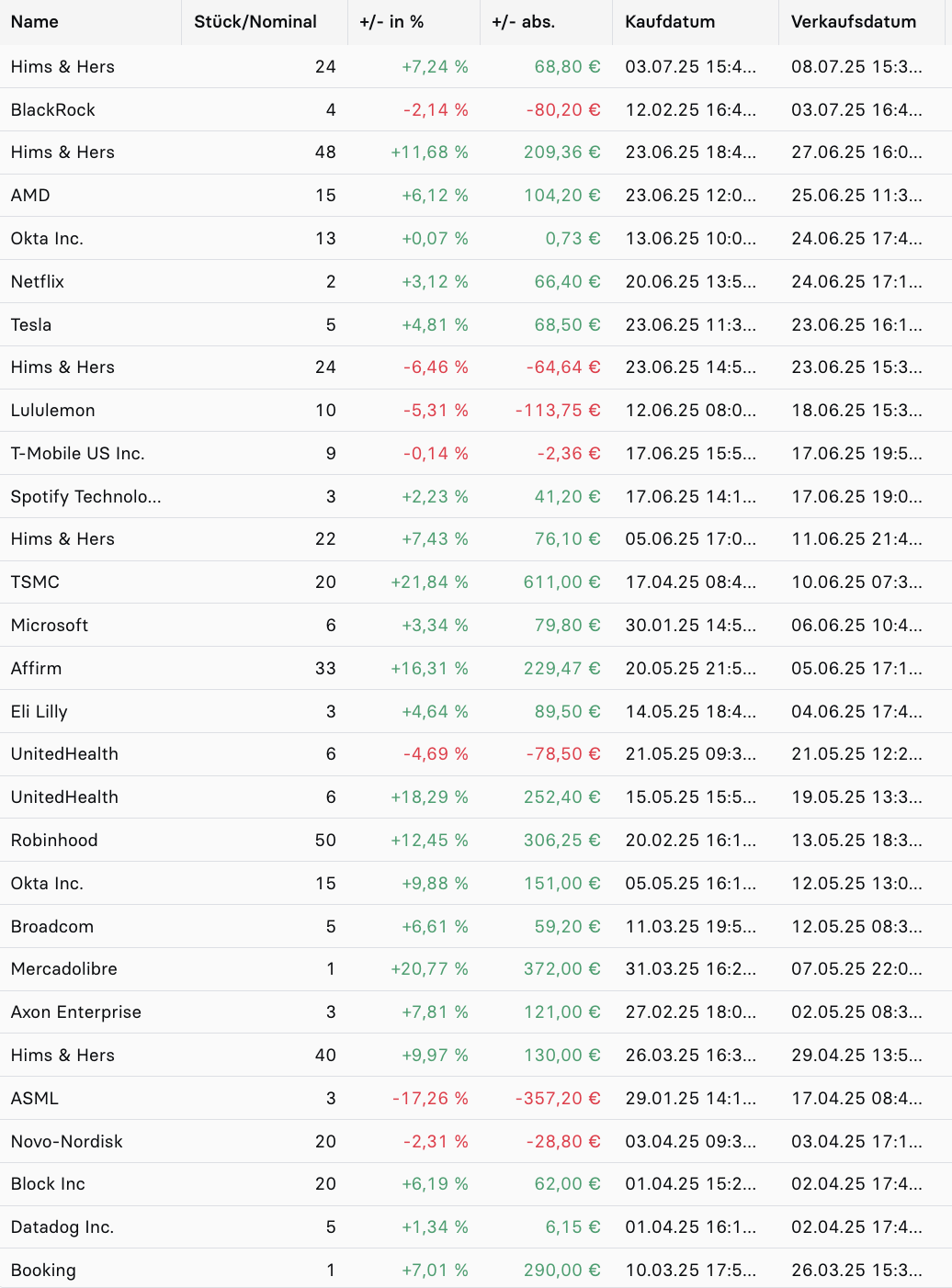The height and width of the screenshot is (1288, 952).
Task: Select the BlackRock row name
Action: 53,110
